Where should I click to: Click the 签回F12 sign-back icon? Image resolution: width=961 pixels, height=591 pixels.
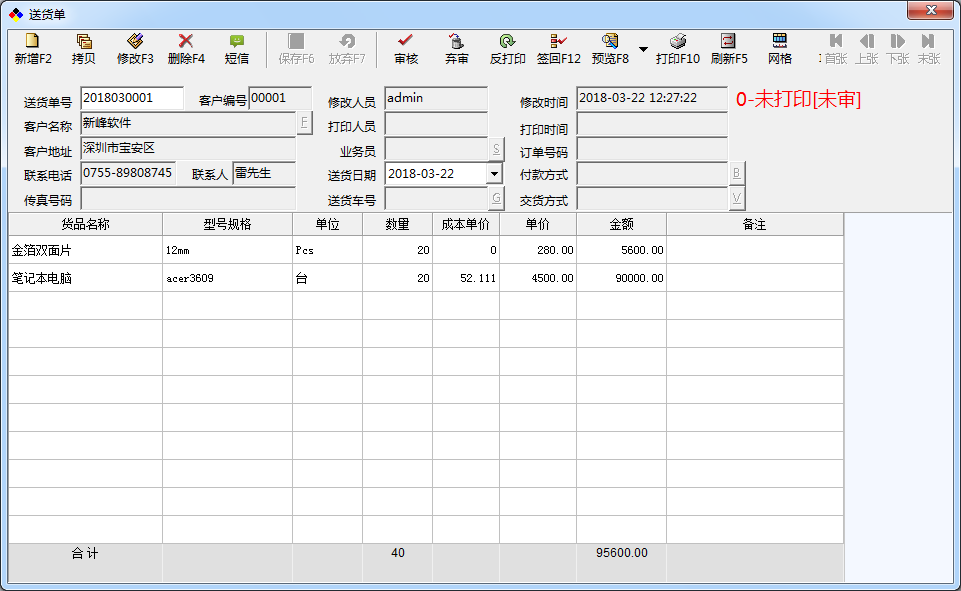point(558,41)
